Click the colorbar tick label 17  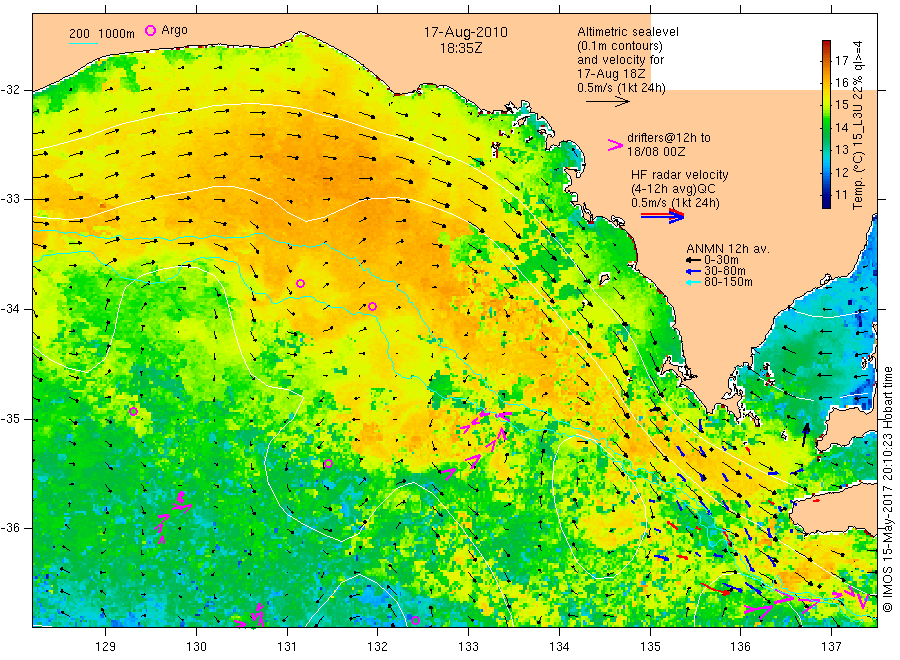coord(841,60)
